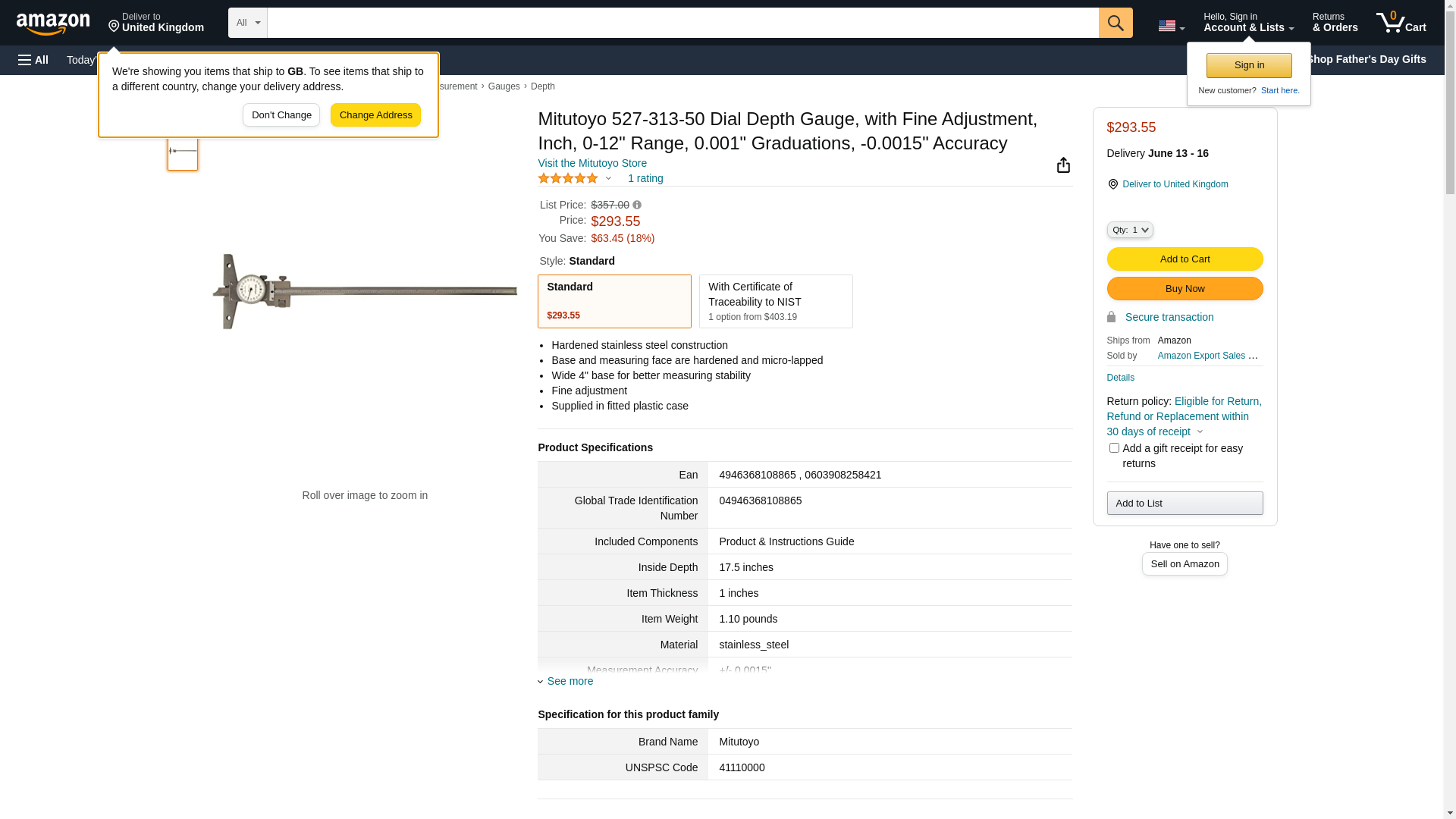The height and width of the screenshot is (819, 1456).
Task: Open the All hamburger menu
Action: [33, 60]
